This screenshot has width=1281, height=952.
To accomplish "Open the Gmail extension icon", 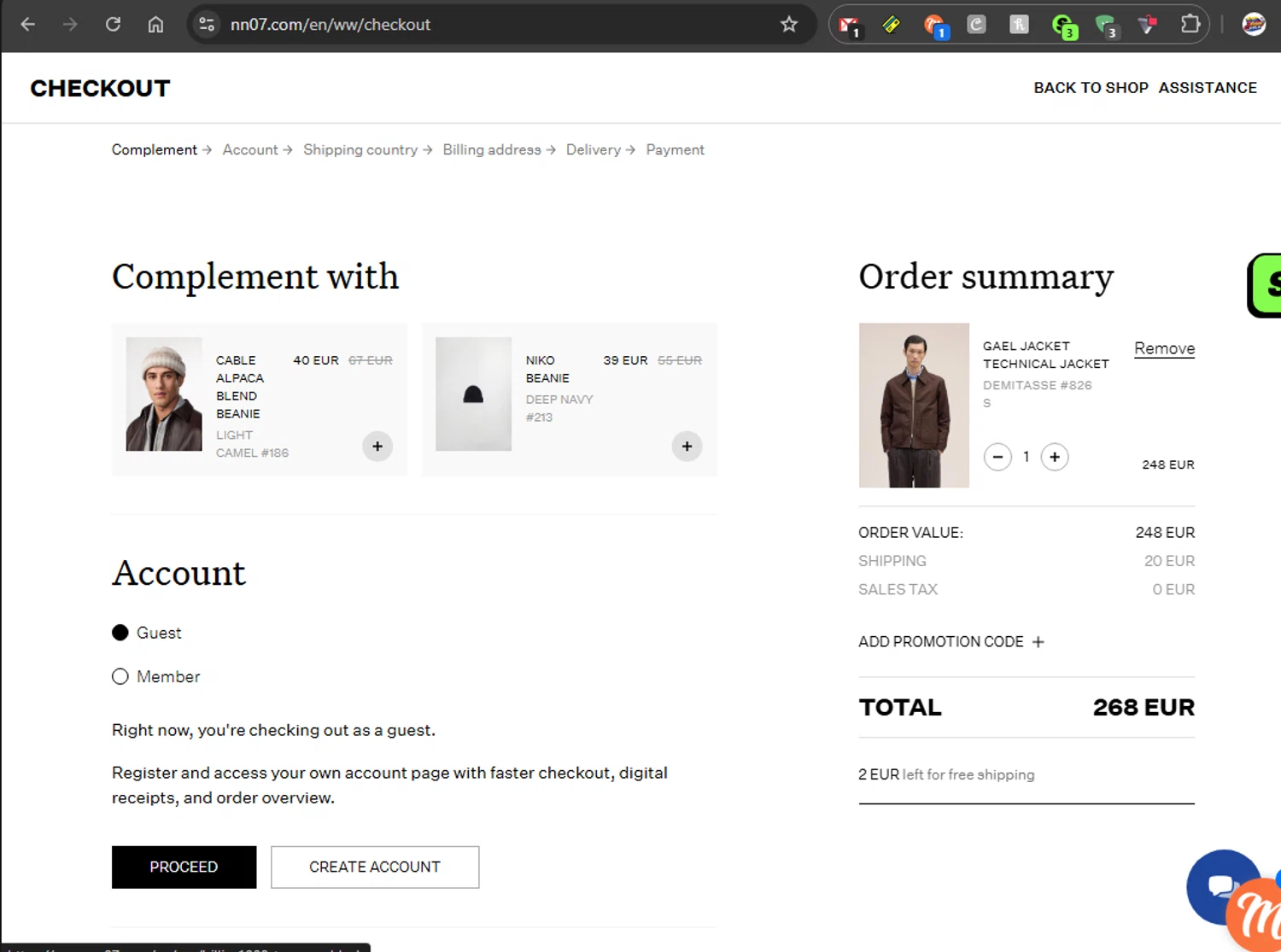I will (849, 26).
